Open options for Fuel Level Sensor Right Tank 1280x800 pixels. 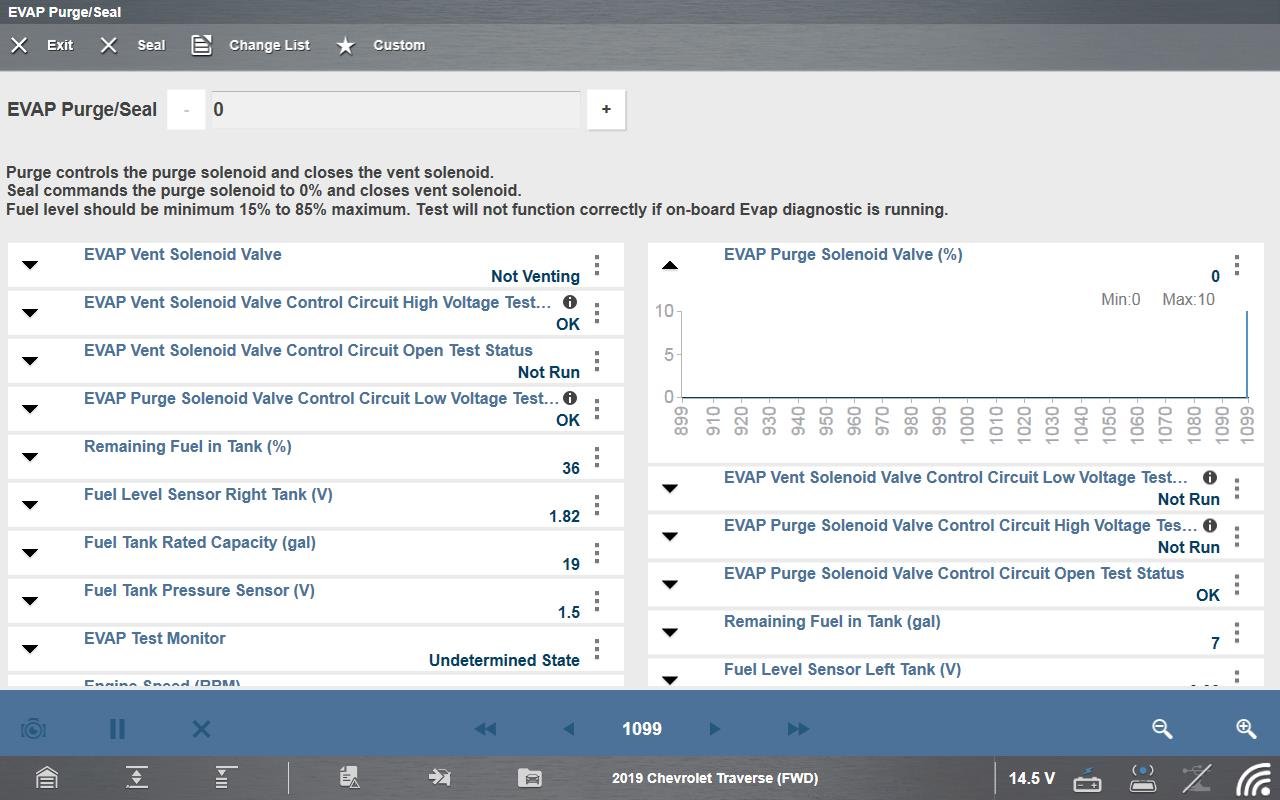[597, 505]
